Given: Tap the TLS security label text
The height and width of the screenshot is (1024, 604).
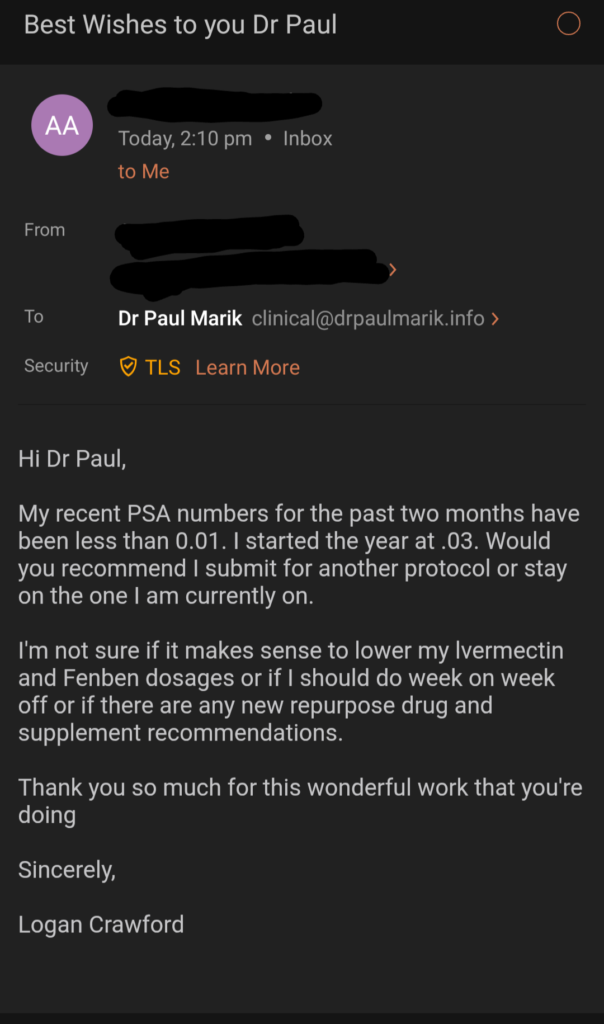Looking at the screenshot, I should coord(163,367).
